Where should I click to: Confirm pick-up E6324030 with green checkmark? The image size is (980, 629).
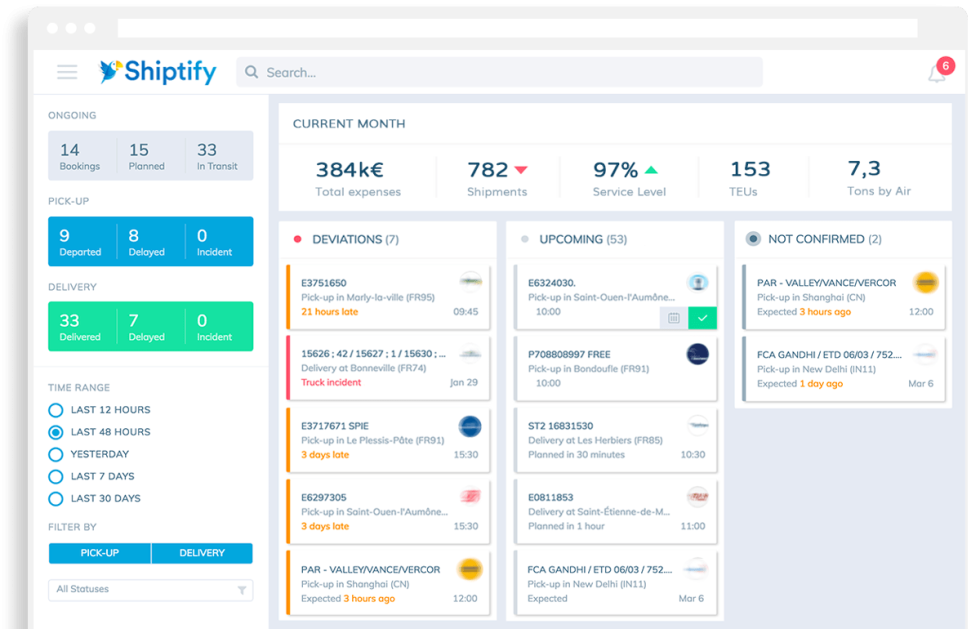(x=703, y=317)
